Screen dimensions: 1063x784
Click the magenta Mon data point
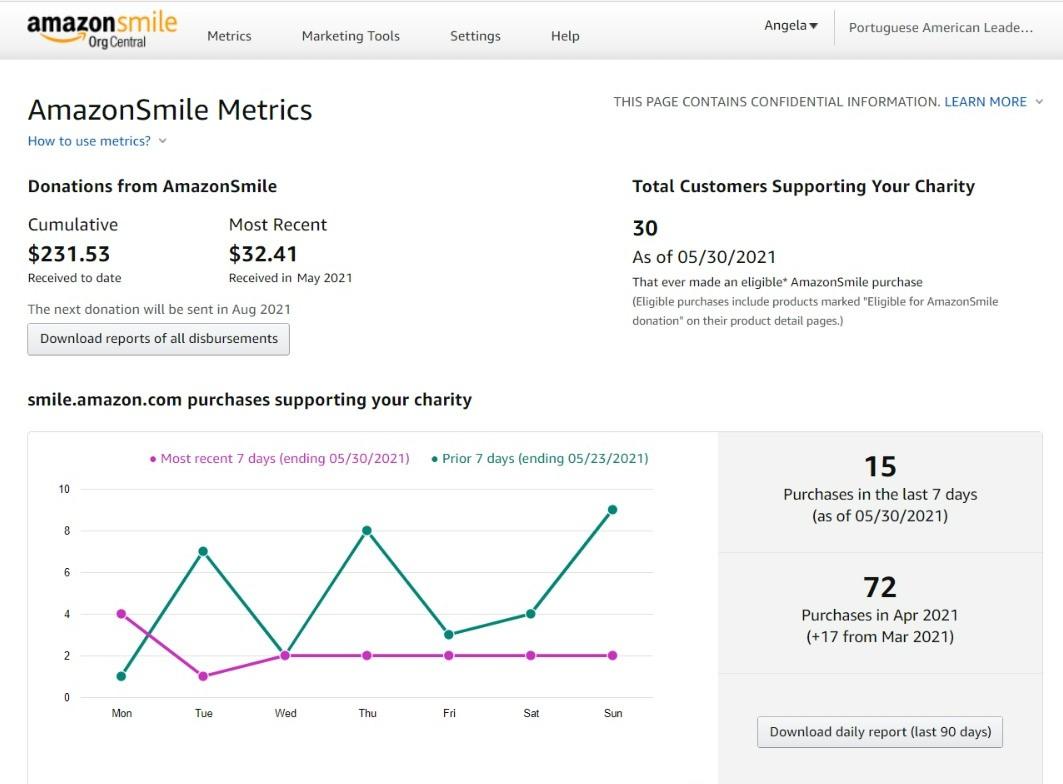click(121, 614)
